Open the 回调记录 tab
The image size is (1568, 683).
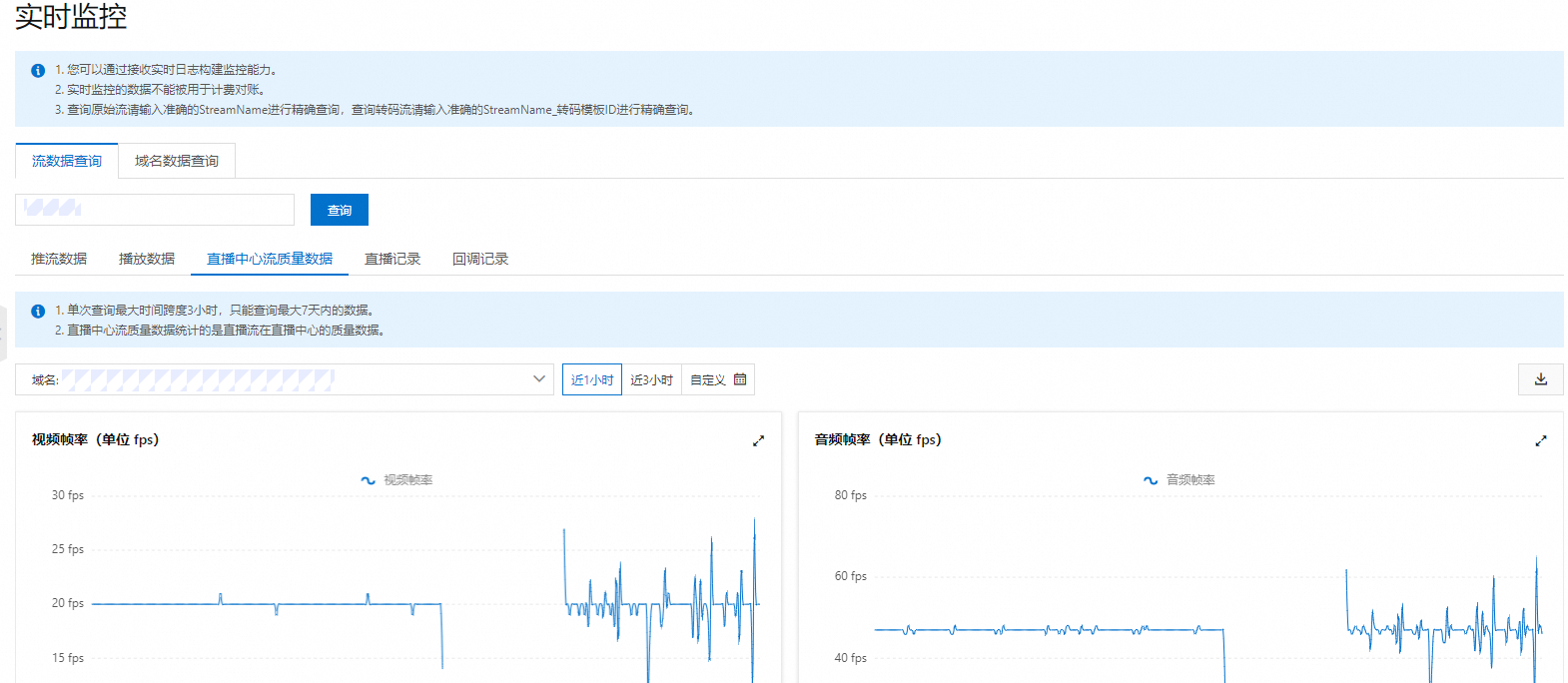(x=480, y=259)
